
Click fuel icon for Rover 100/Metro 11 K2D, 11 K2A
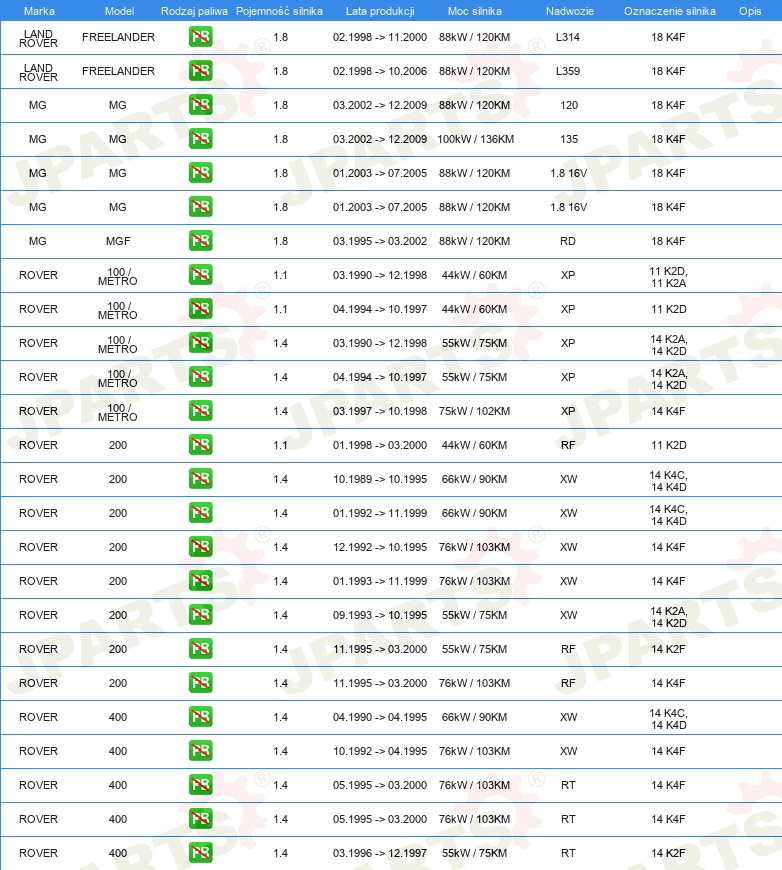pos(200,275)
